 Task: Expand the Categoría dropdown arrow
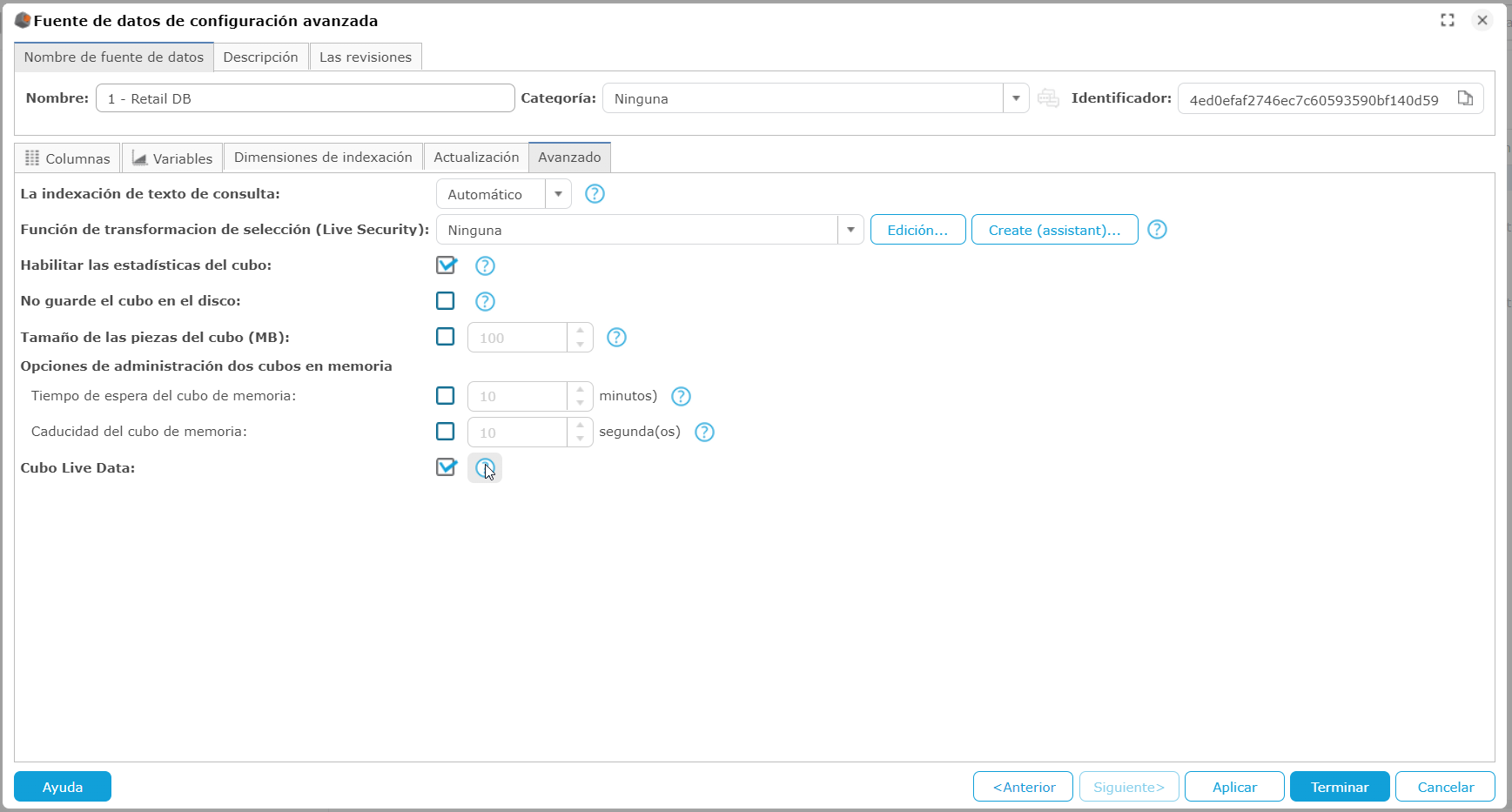click(x=1016, y=98)
